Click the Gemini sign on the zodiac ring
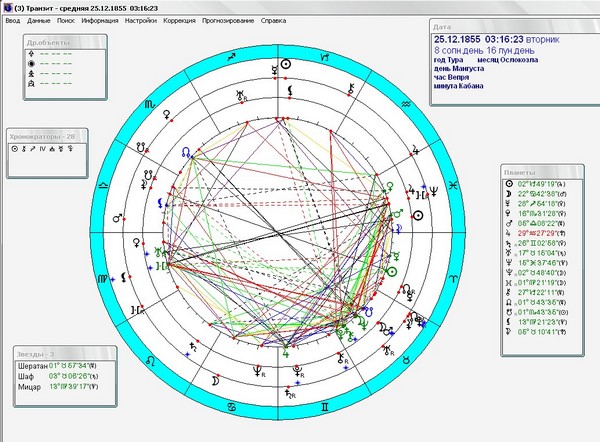This screenshot has height=442, width=600. (324, 407)
